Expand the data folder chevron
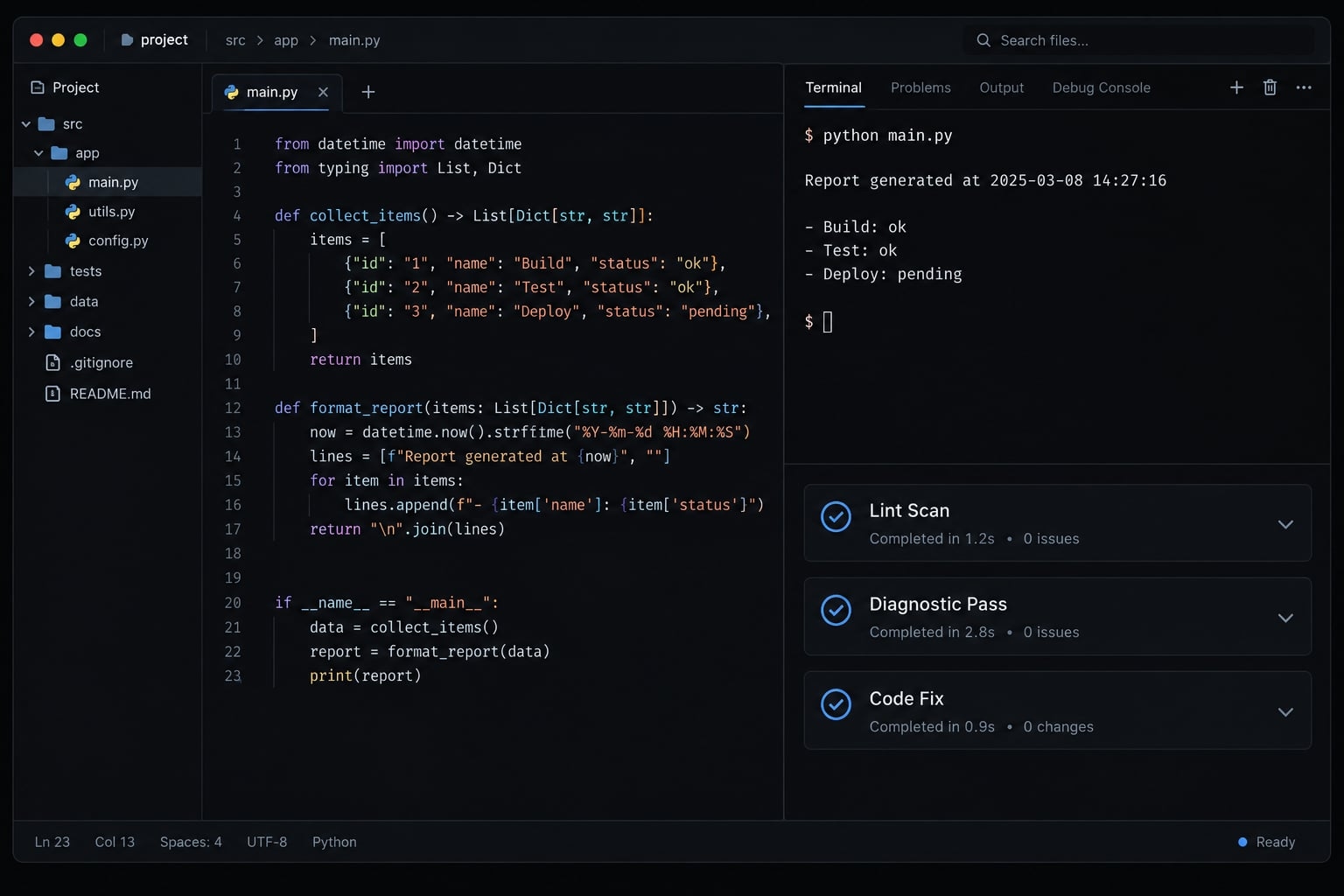Viewport: 1344px width, 896px height. [31, 302]
